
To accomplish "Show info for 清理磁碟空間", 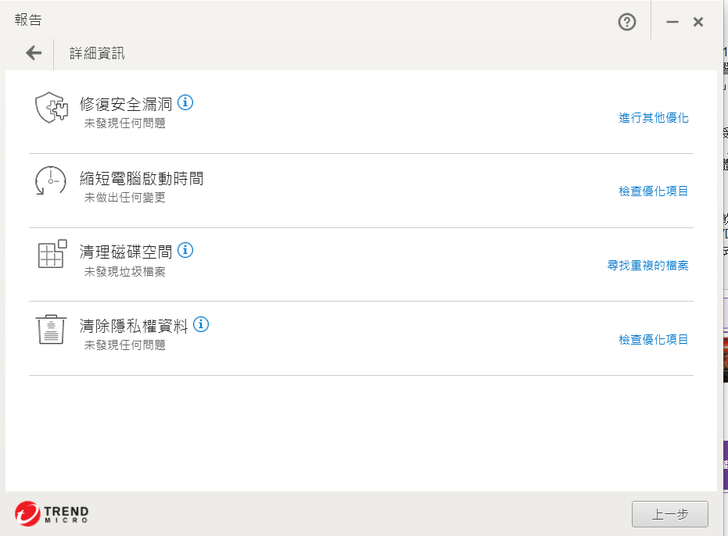I will click(185, 250).
